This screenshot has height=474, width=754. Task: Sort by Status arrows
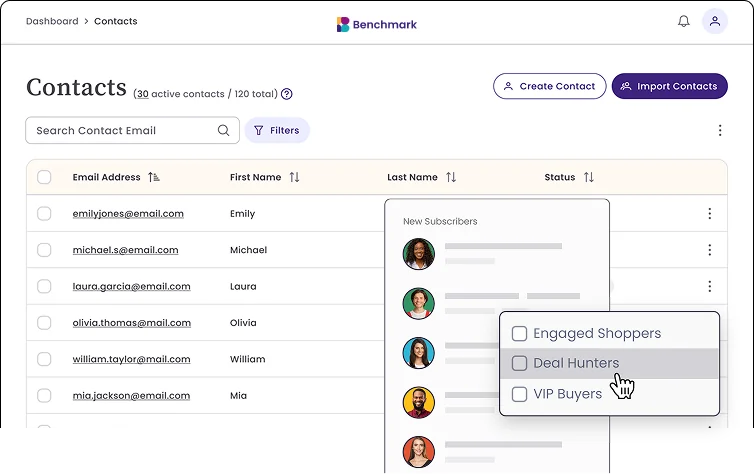point(589,177)
